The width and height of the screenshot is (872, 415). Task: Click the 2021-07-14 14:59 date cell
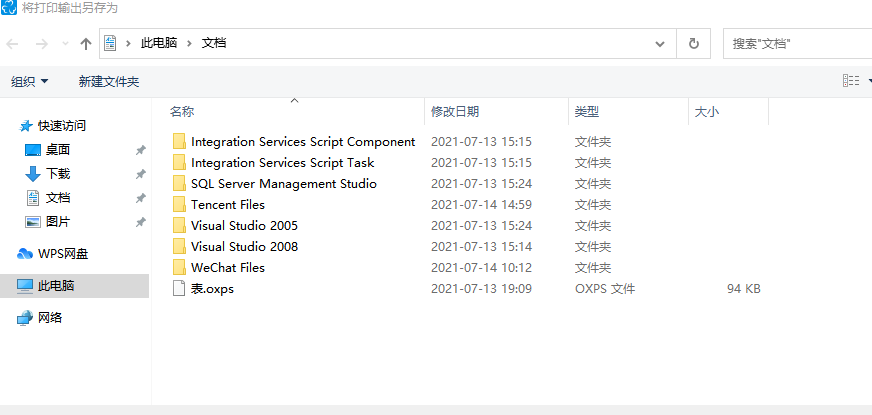[482, 205]
